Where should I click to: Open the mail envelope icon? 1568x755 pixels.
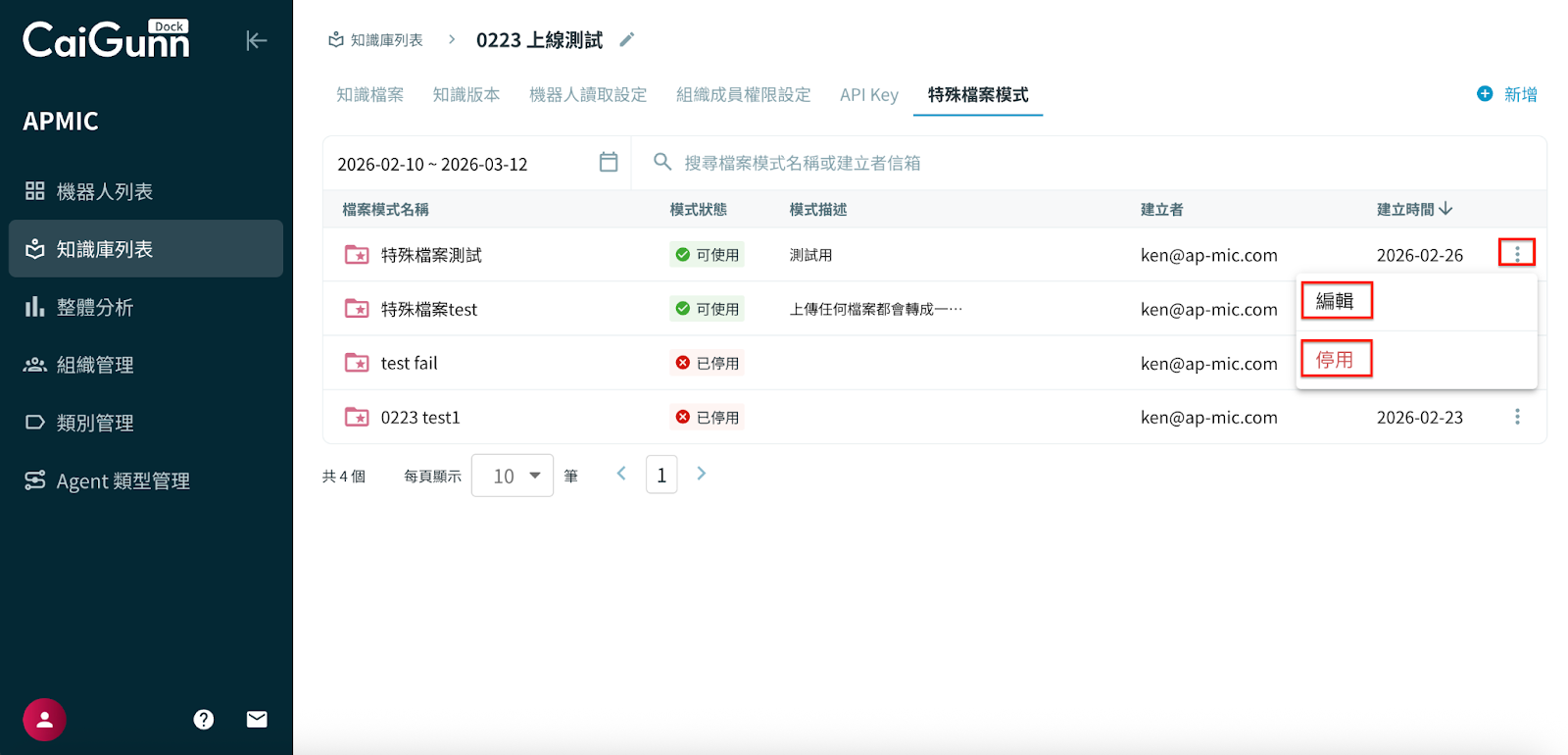tap(257, 720)
